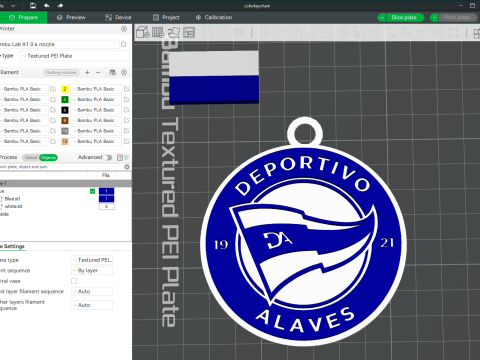The width and height of the screenshot is (480, 360).
Task: Click the Redo arrow
Action: point(60,5)
